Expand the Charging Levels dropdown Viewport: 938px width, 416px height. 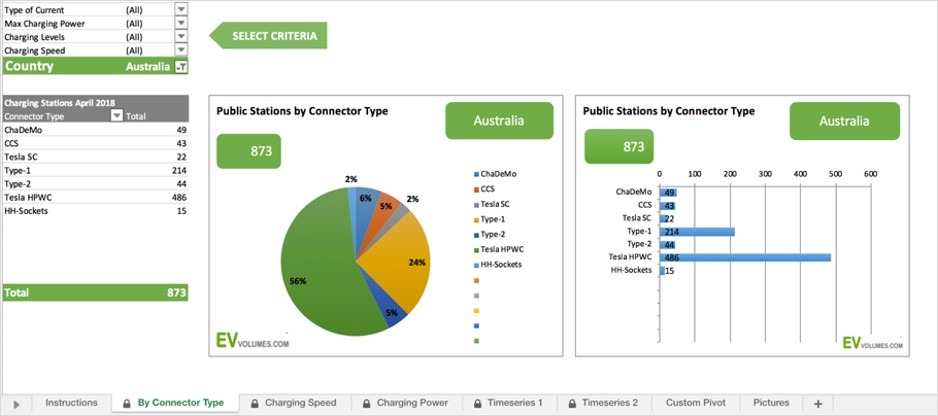click(x=181, y=36)
